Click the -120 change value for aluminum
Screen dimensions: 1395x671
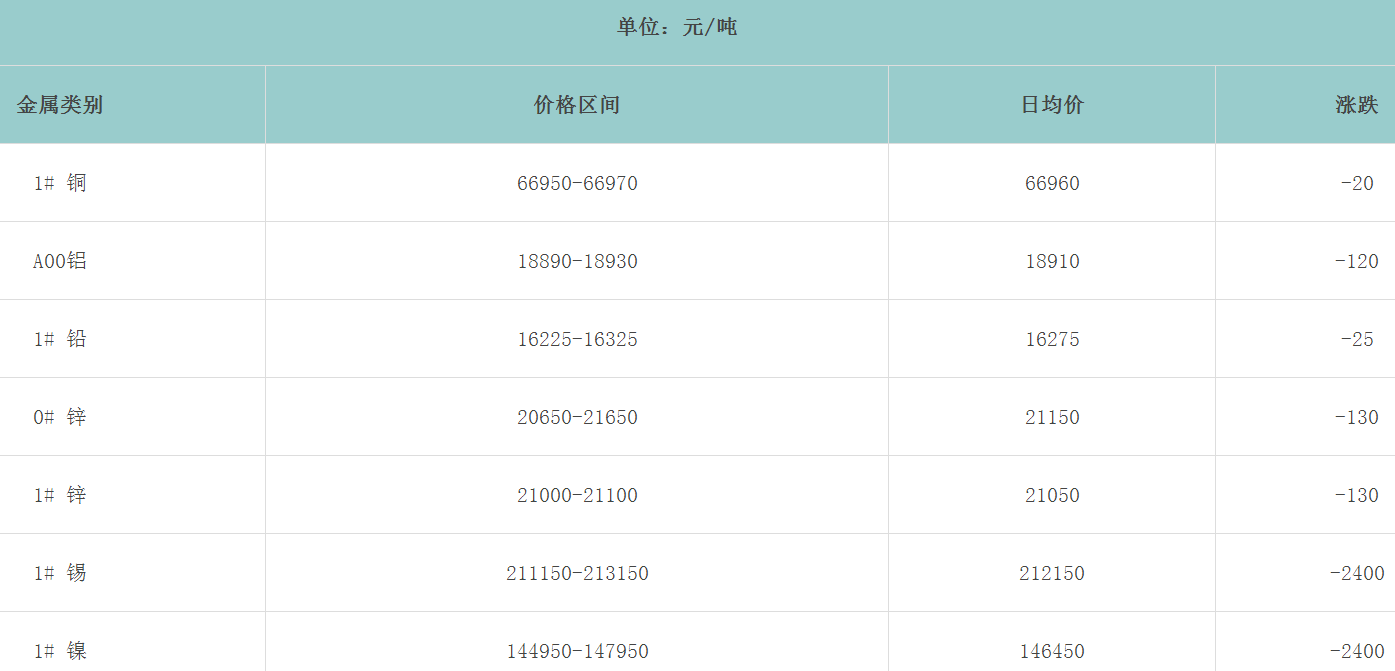tap(1356, 261)
